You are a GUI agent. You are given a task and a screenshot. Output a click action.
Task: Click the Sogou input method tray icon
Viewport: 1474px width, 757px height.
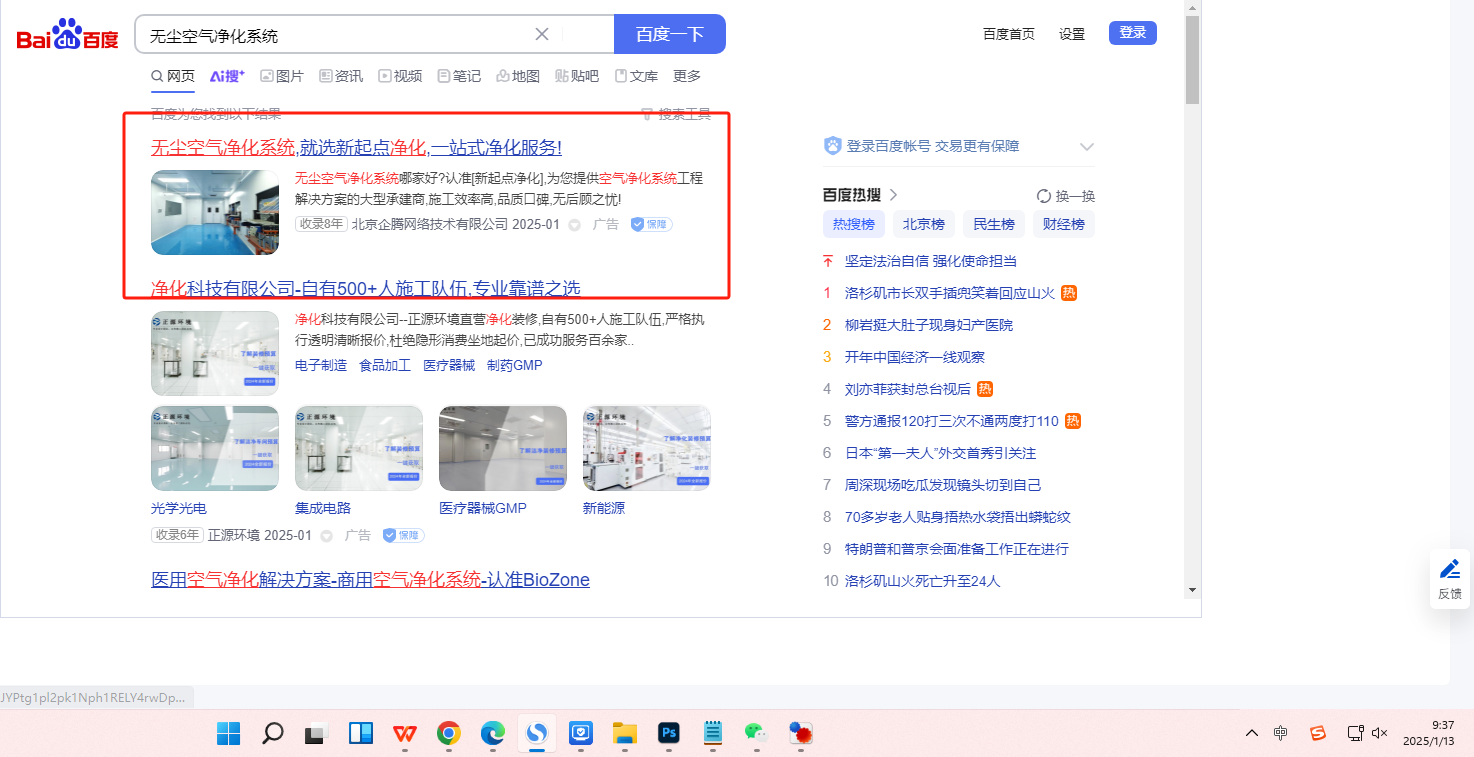click(x=1318, y=733)
